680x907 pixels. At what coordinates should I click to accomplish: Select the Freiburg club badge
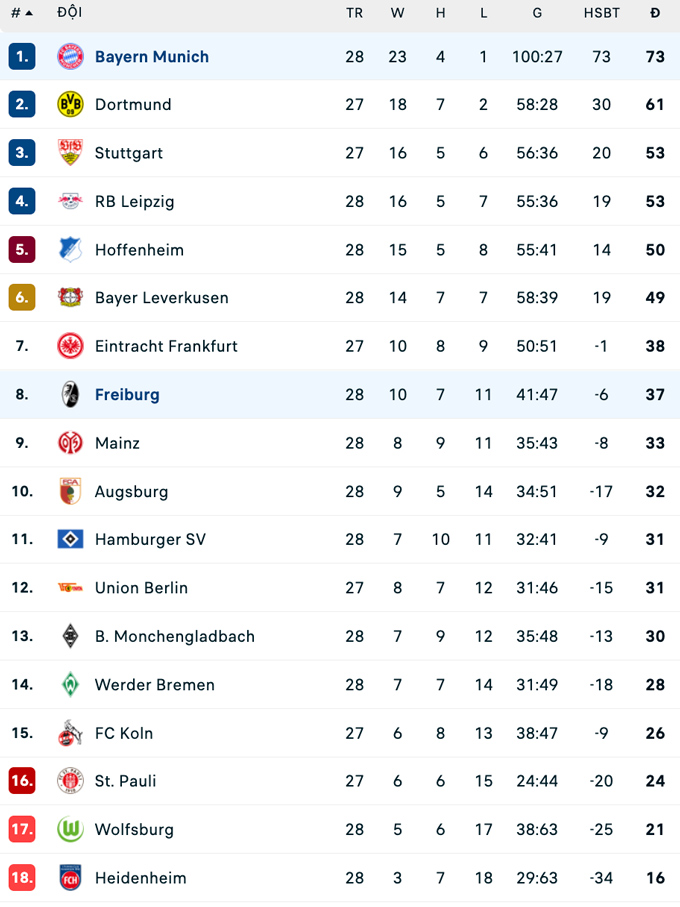tap(70, 395)
